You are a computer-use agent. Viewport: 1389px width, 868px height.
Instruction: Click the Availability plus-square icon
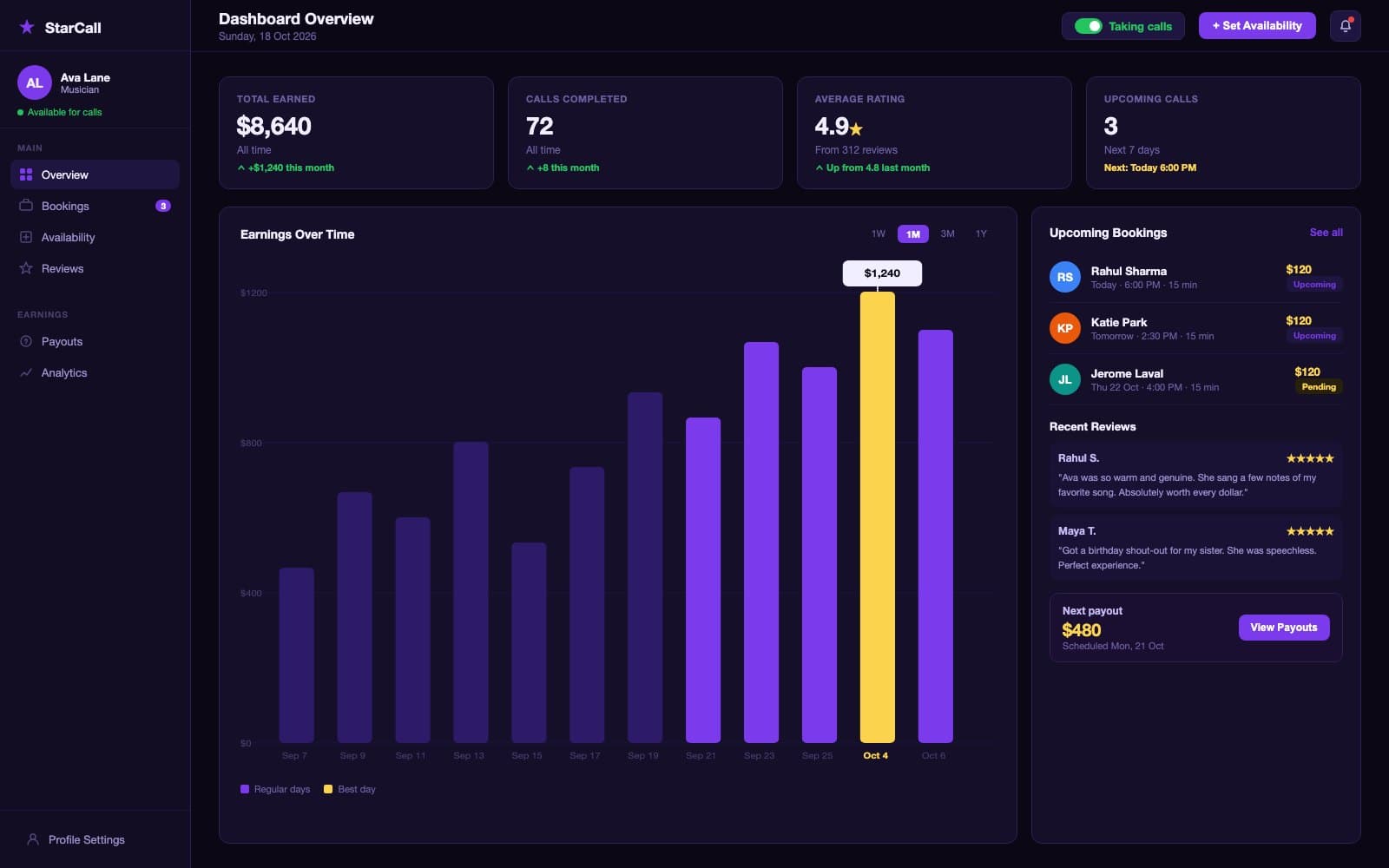pyautogui.click(x=26, y=237)
